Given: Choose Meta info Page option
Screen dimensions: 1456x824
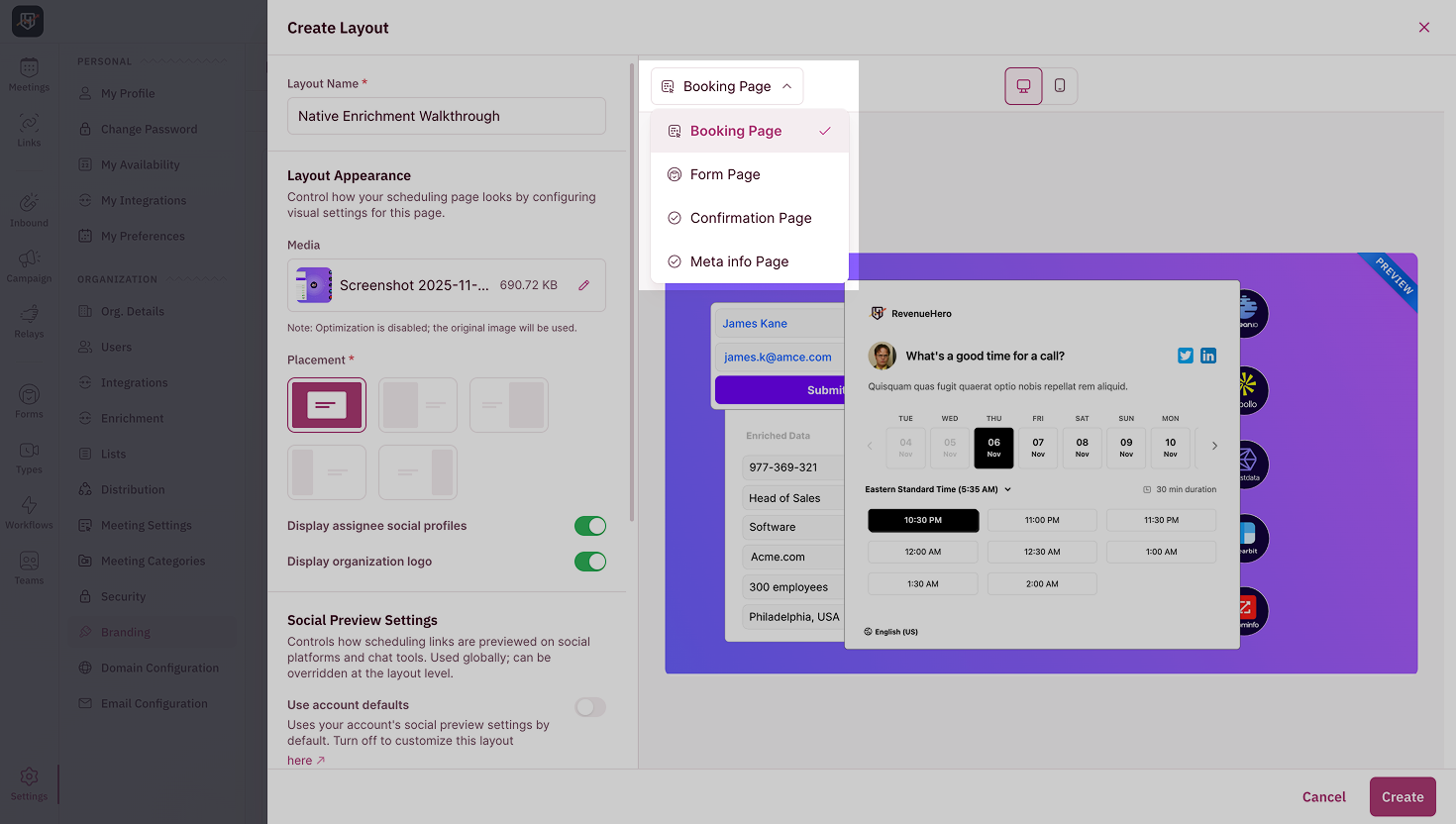Looking at the screenshot, I should point(737,260).
